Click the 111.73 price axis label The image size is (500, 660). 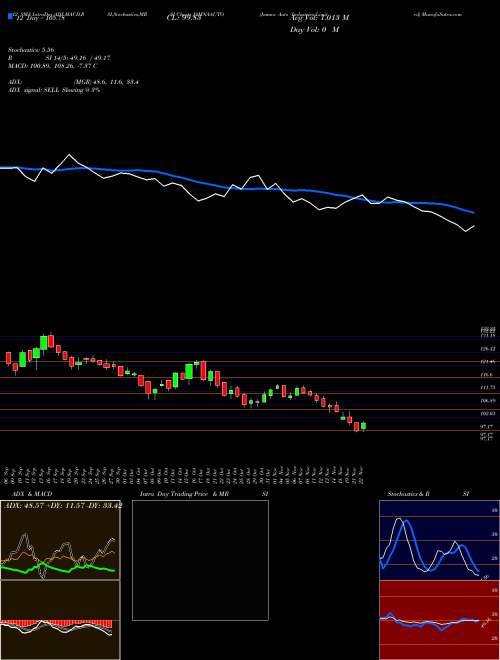(487, 387)
